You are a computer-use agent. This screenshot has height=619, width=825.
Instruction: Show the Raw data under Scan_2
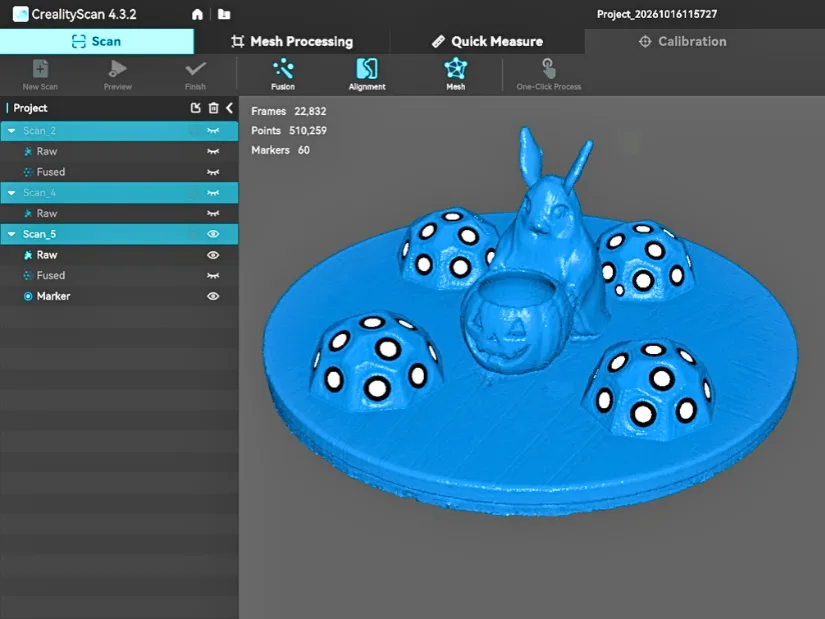pyautogui.click(x=213, y=152)
